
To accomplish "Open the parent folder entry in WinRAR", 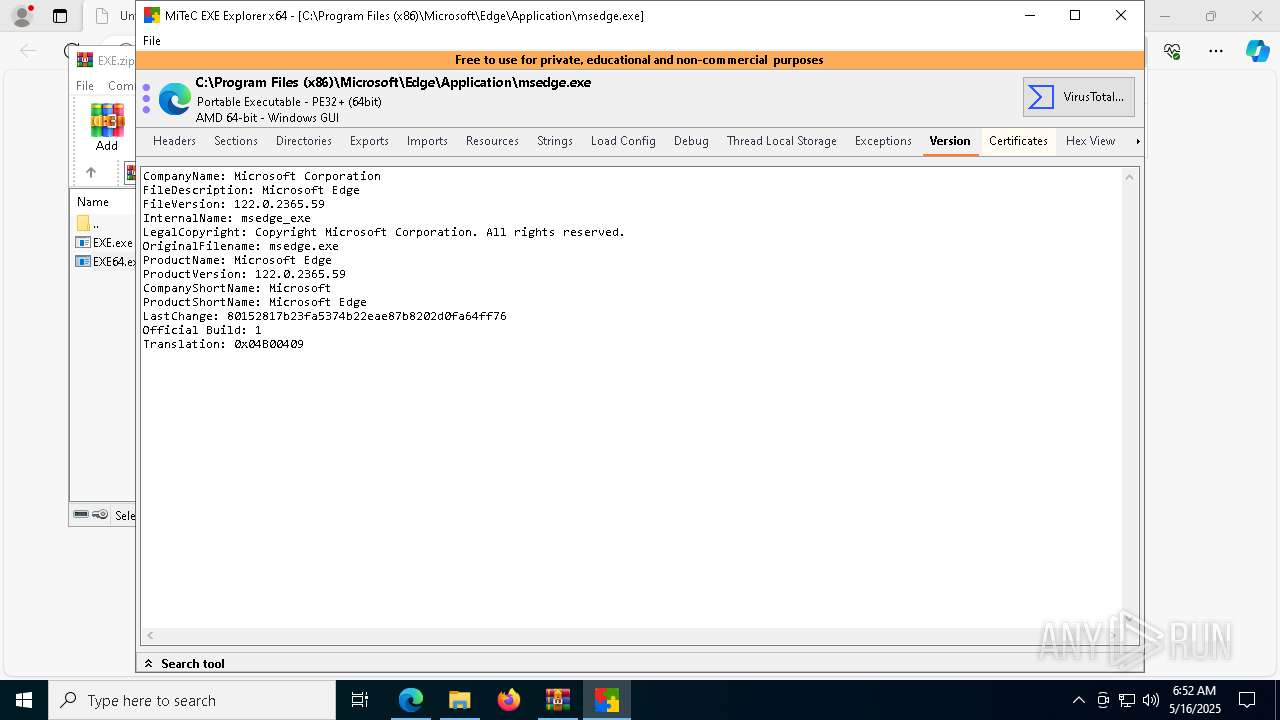I will (x=88, y=224).
